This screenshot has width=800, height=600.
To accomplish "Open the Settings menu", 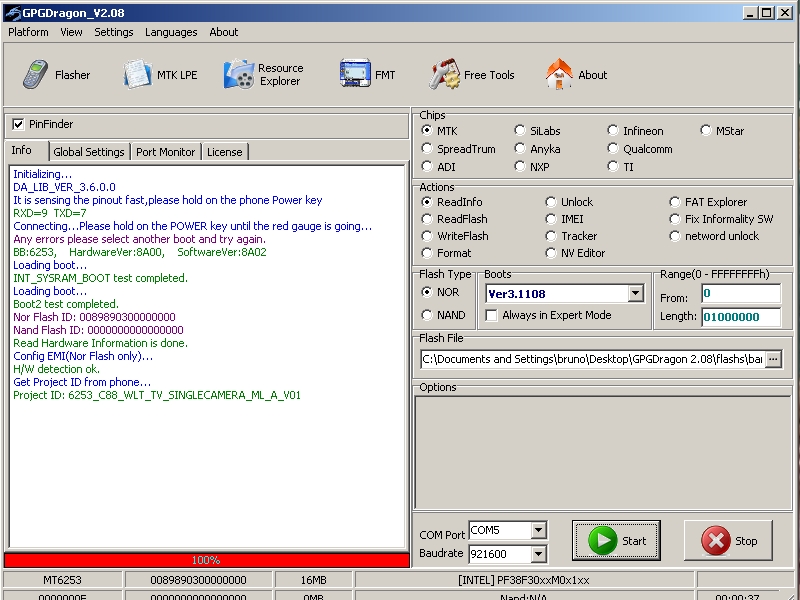I will 114,32.
